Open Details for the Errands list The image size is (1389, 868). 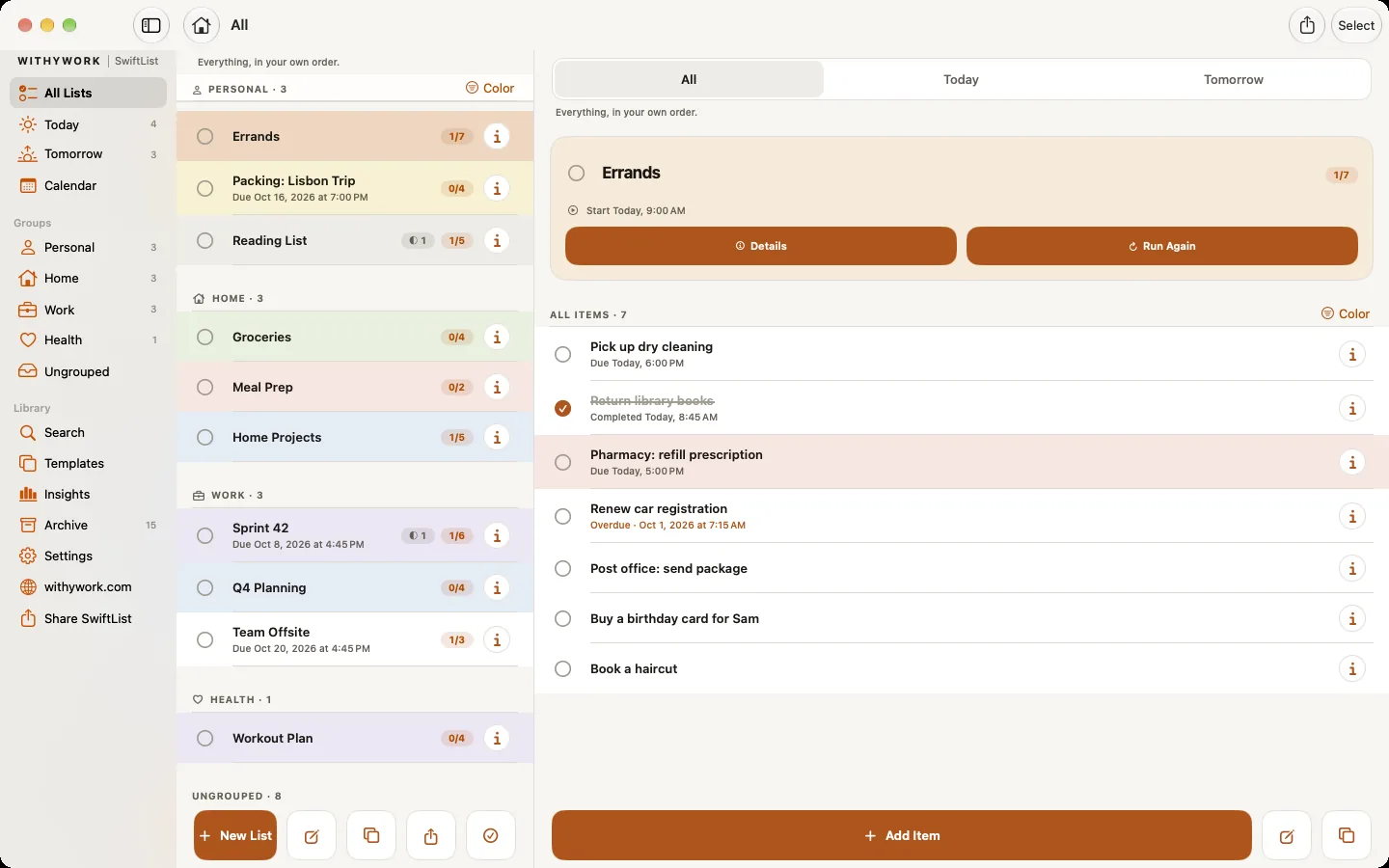click(761, 246)
